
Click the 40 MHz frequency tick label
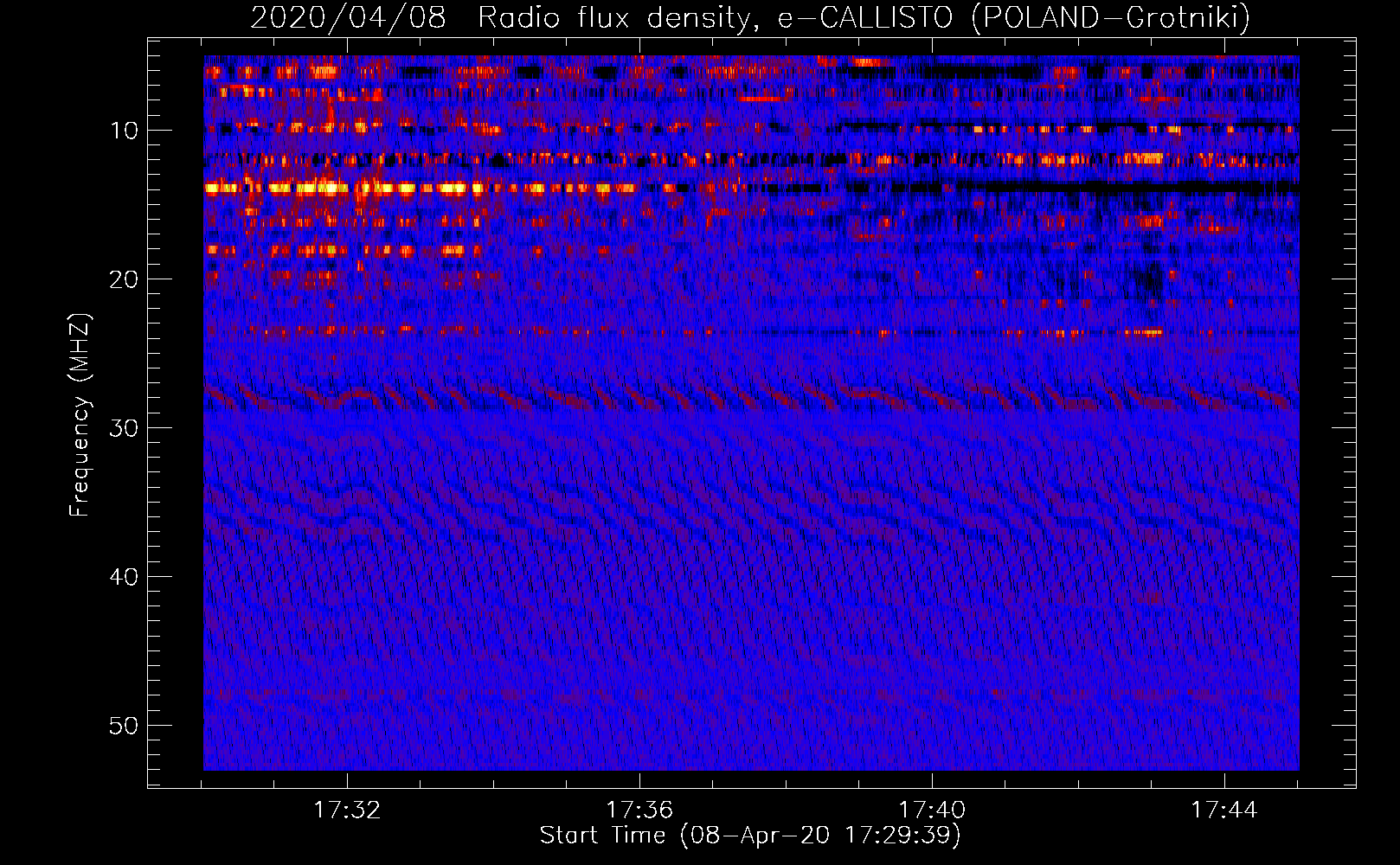coord(125,577)
